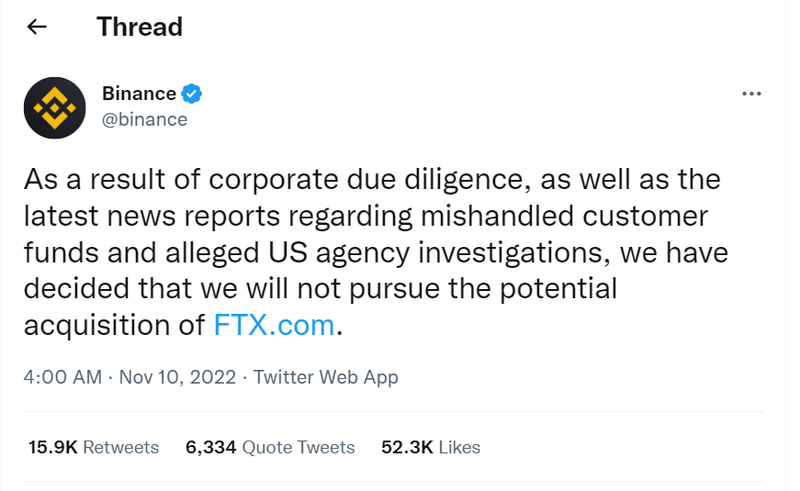This screenshot has width=800, height=491.
Task: Click the number 52.3K beside Likes
Action: coord(405,447)
